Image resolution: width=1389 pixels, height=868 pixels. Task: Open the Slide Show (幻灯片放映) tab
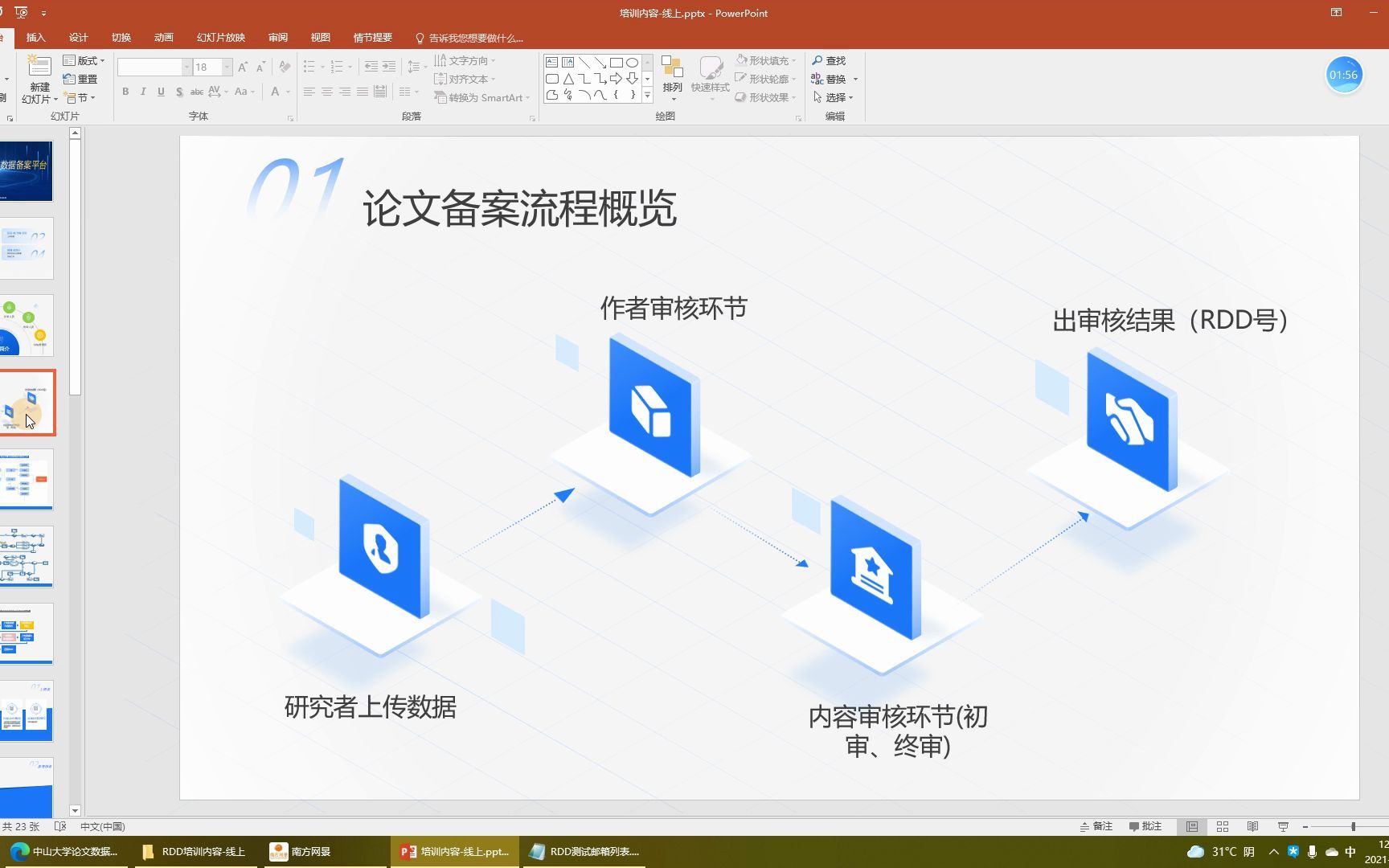click(x=220, y=38)
